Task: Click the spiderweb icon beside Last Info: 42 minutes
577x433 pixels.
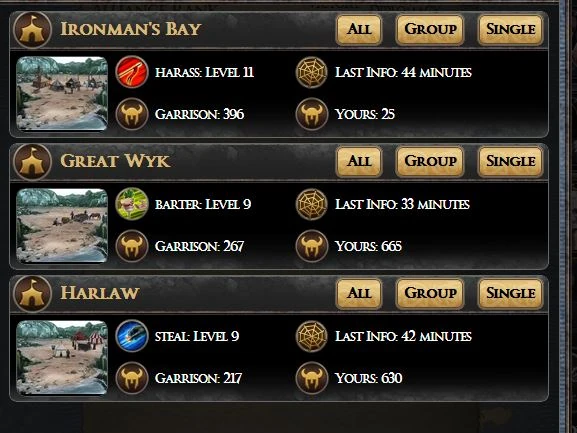Action: tap(312, 336)
